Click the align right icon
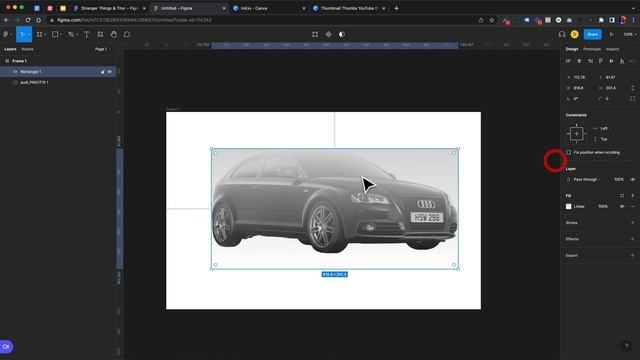The width and height of the screenshot is (640, 360). [590, 61]
